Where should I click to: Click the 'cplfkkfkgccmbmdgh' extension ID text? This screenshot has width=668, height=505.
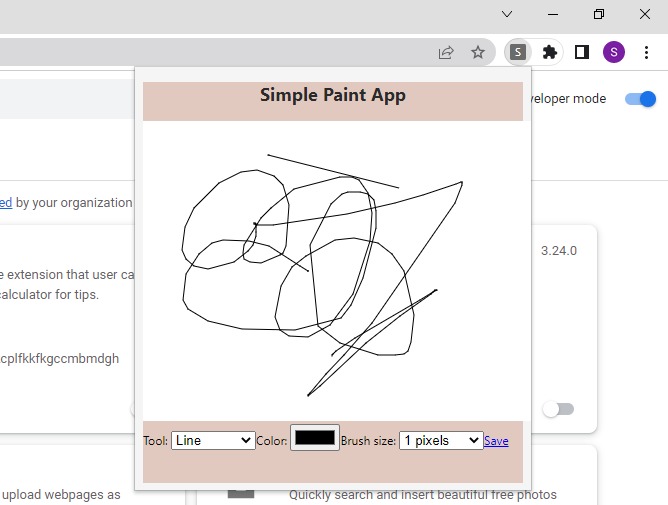pyautogui.click(x=59, y=359)
